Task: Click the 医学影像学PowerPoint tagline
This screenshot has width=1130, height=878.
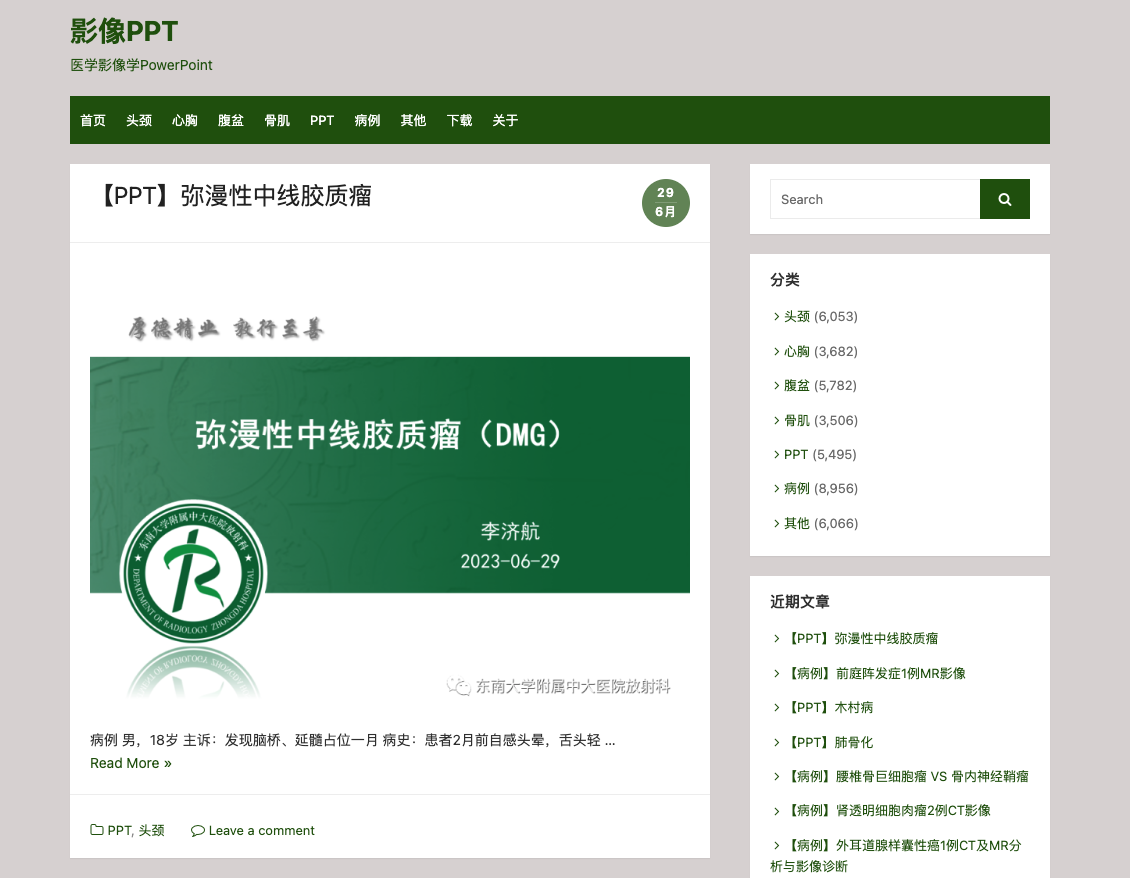Action: point(141,65)
